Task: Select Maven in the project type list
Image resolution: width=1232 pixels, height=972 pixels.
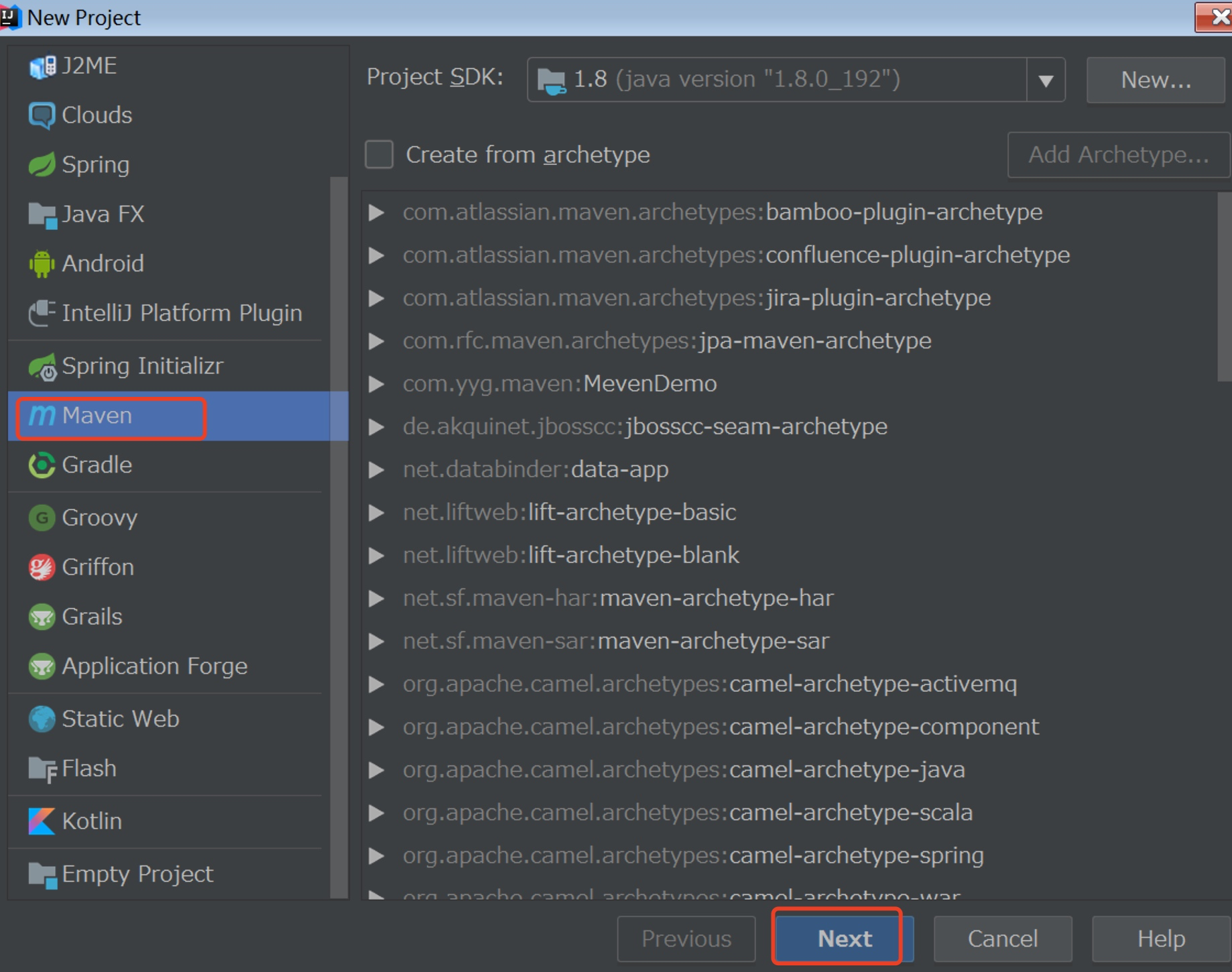Action: pos(97,416)
